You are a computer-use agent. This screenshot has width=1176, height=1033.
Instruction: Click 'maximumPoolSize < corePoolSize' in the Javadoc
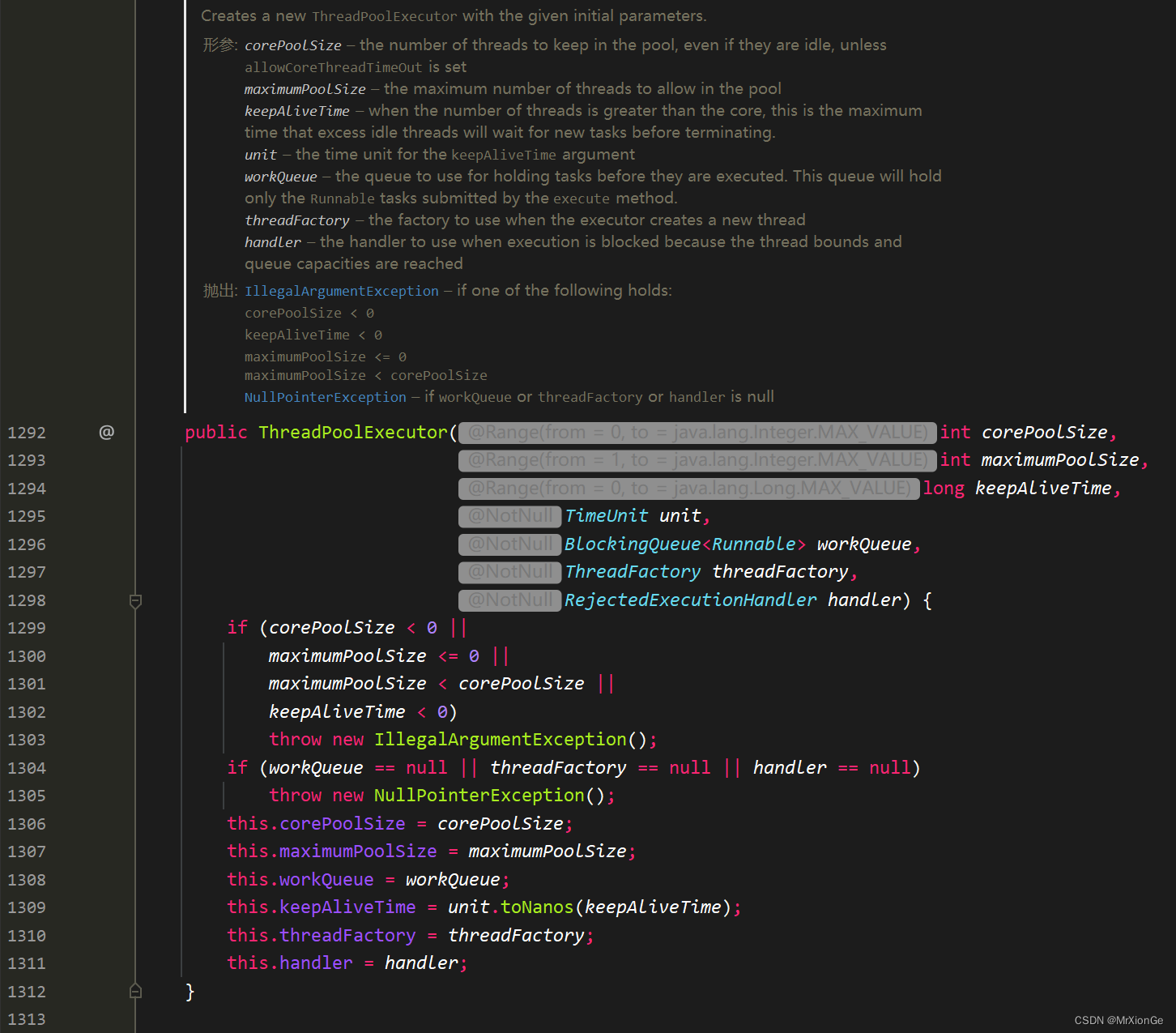coord(366,376)
